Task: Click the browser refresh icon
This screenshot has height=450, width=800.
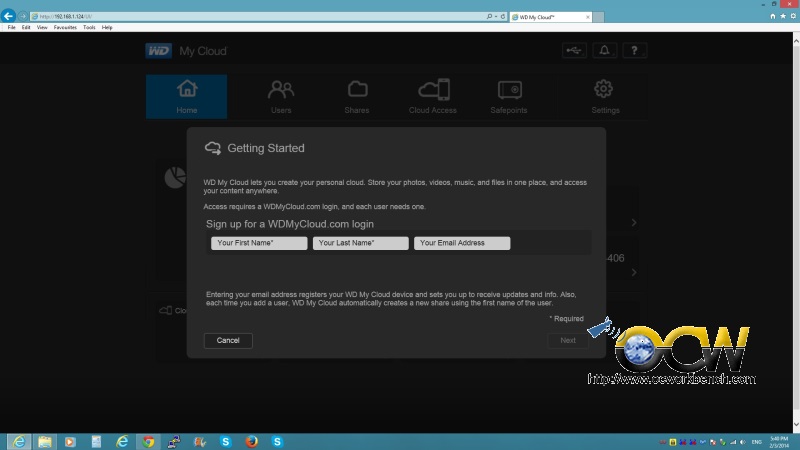Action: (x=503, y=16)
